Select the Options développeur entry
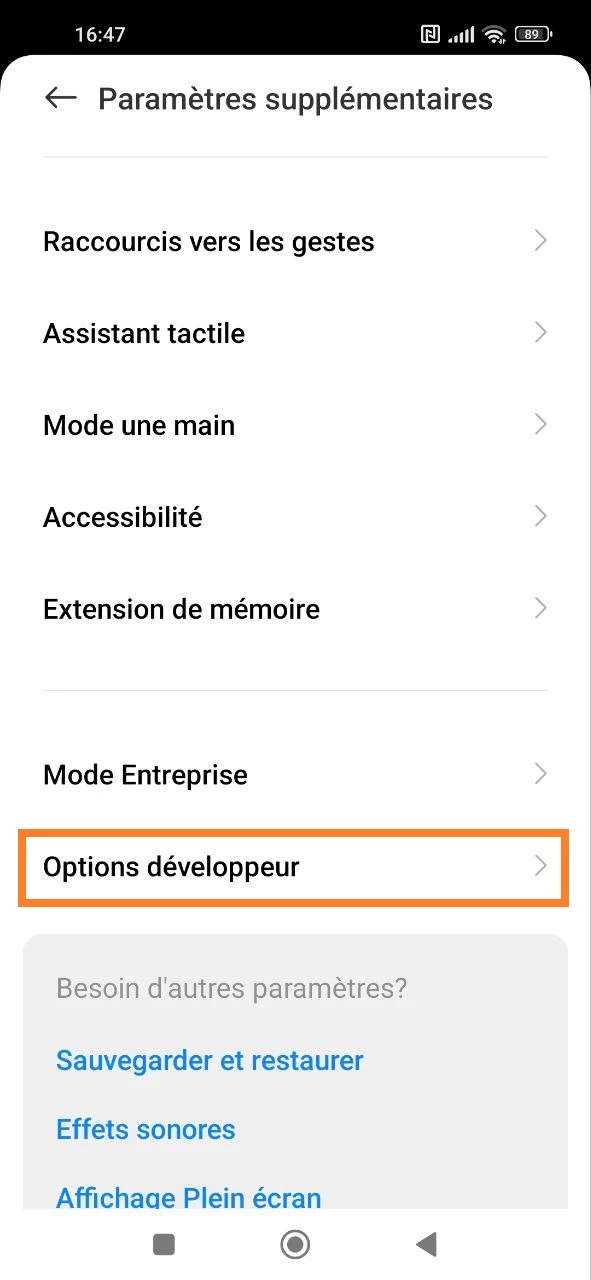Image resolution: width=591 pixels, height=1280 pixels. tap(294, 866)
